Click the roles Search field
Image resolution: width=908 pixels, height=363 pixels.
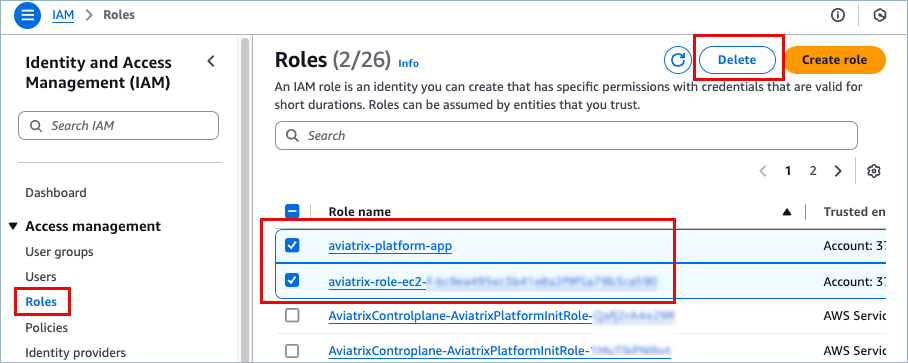point(566,135)
